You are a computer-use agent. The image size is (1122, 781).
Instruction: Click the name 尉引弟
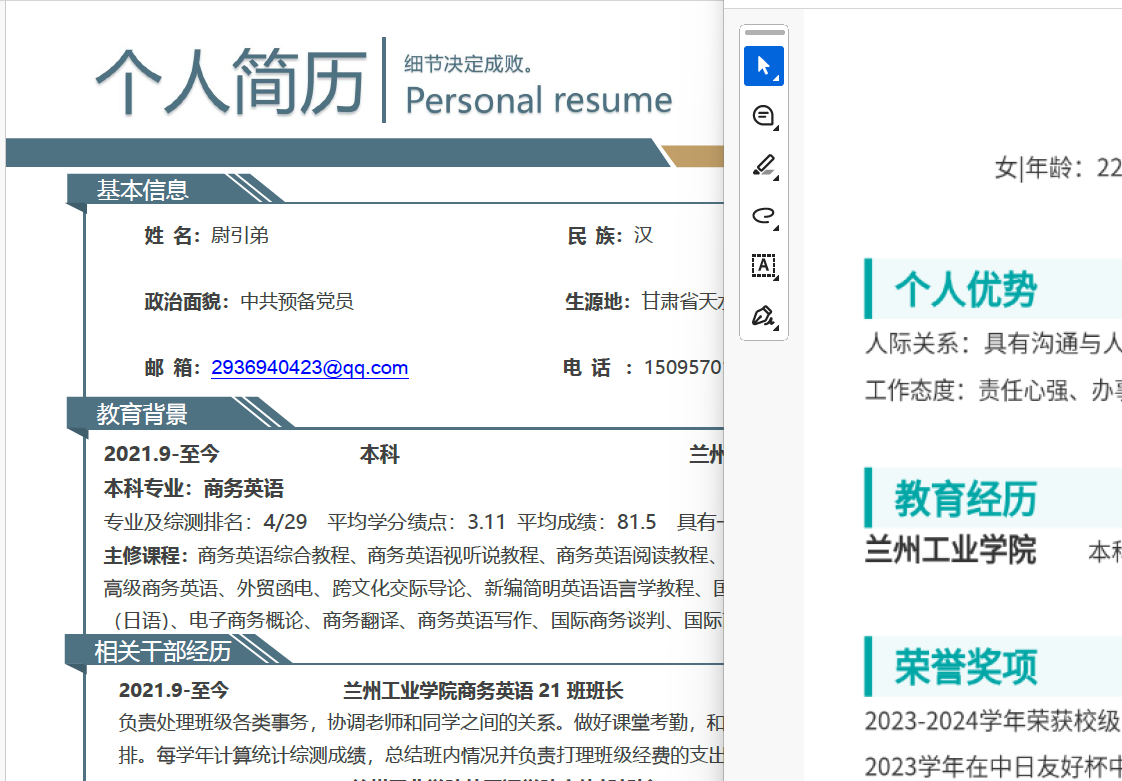point(240,236)
